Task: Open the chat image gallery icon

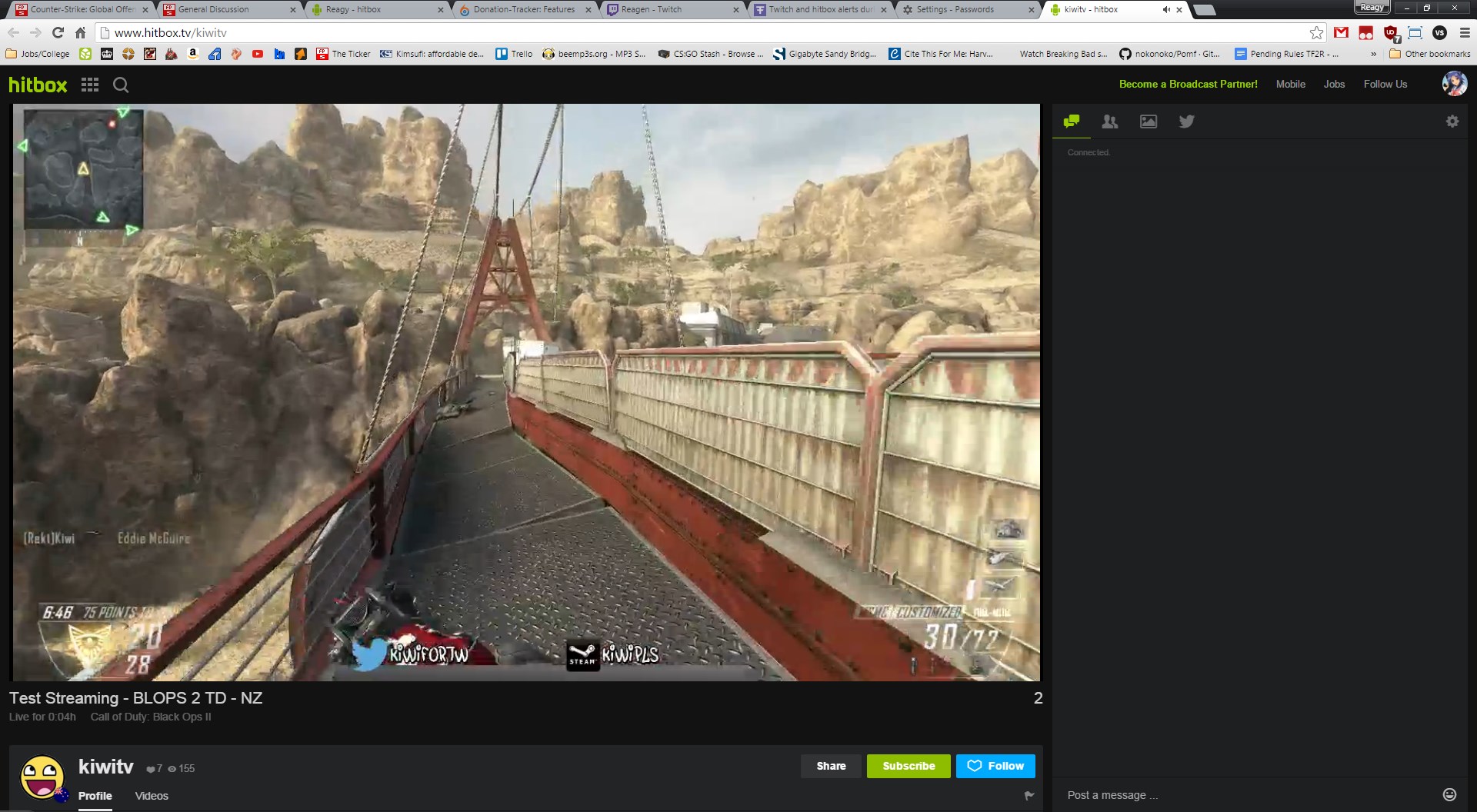Action: pos(1148,121)
